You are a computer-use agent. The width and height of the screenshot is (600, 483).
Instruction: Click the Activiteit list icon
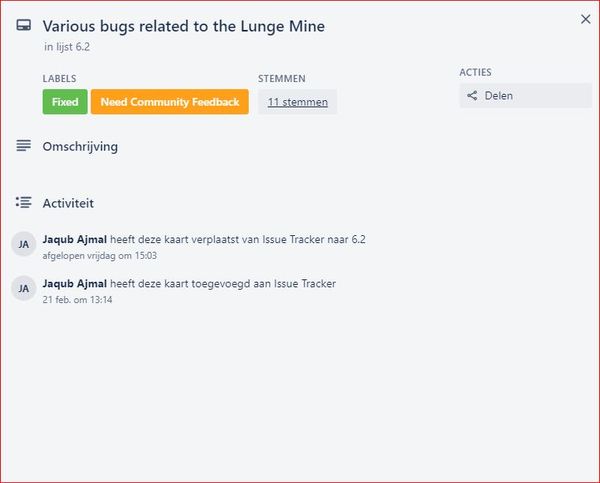click(x=23, y=202)
